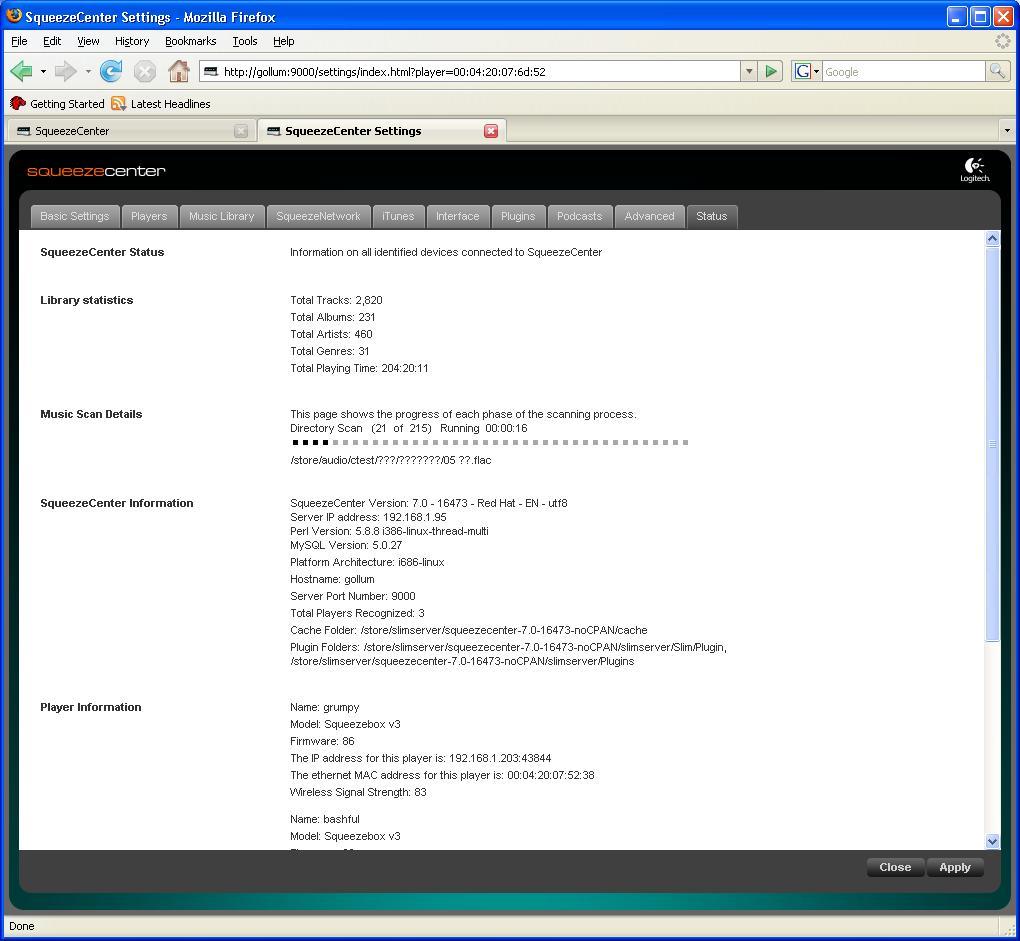
Task: Reload the current page
Action: (x=111, y=72)
